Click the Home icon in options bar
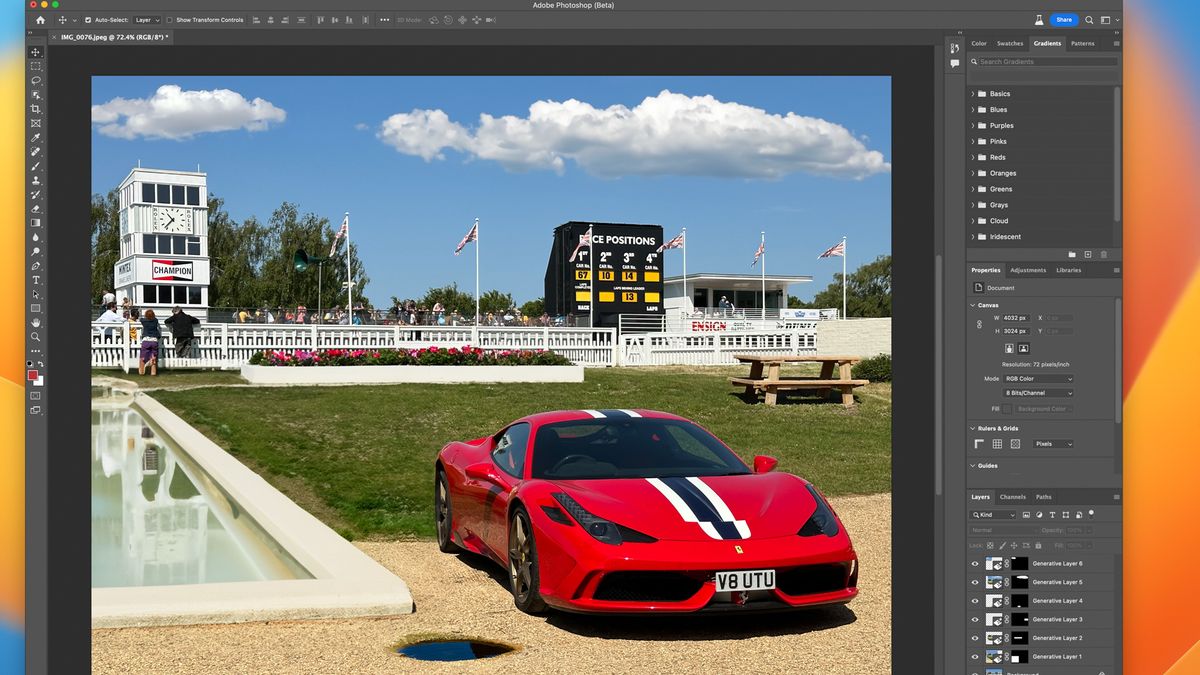Image resolution: width=1200 pixels, height=675 pixels. pyautogui.click(x=41, y=20)
